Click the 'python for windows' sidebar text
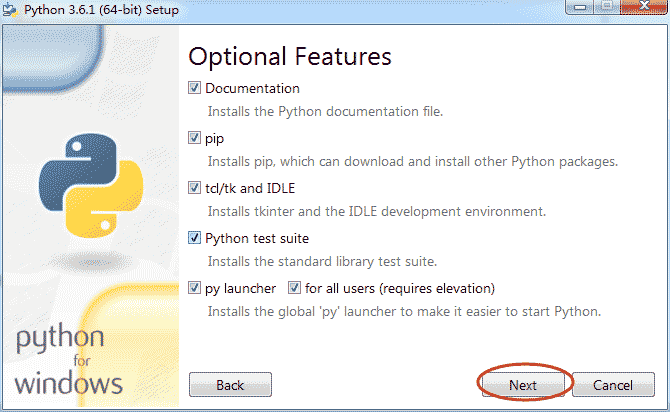 [x=70, y=360]
